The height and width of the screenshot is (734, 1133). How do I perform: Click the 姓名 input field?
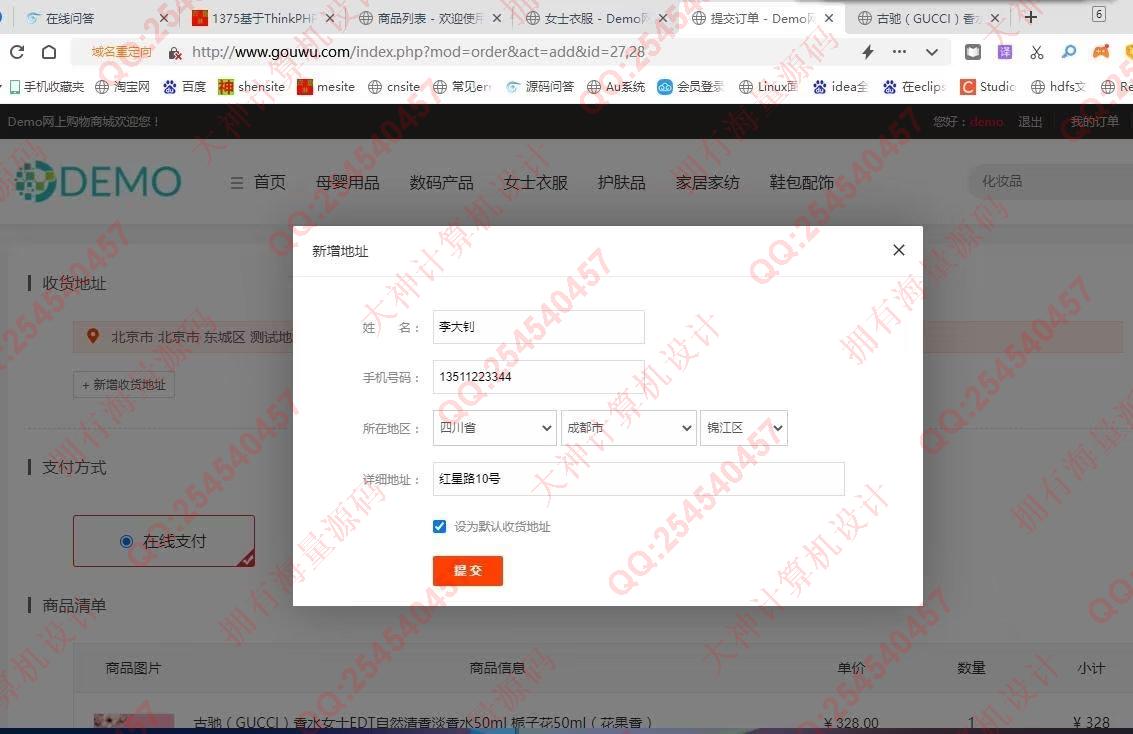[x=538, y=327]
